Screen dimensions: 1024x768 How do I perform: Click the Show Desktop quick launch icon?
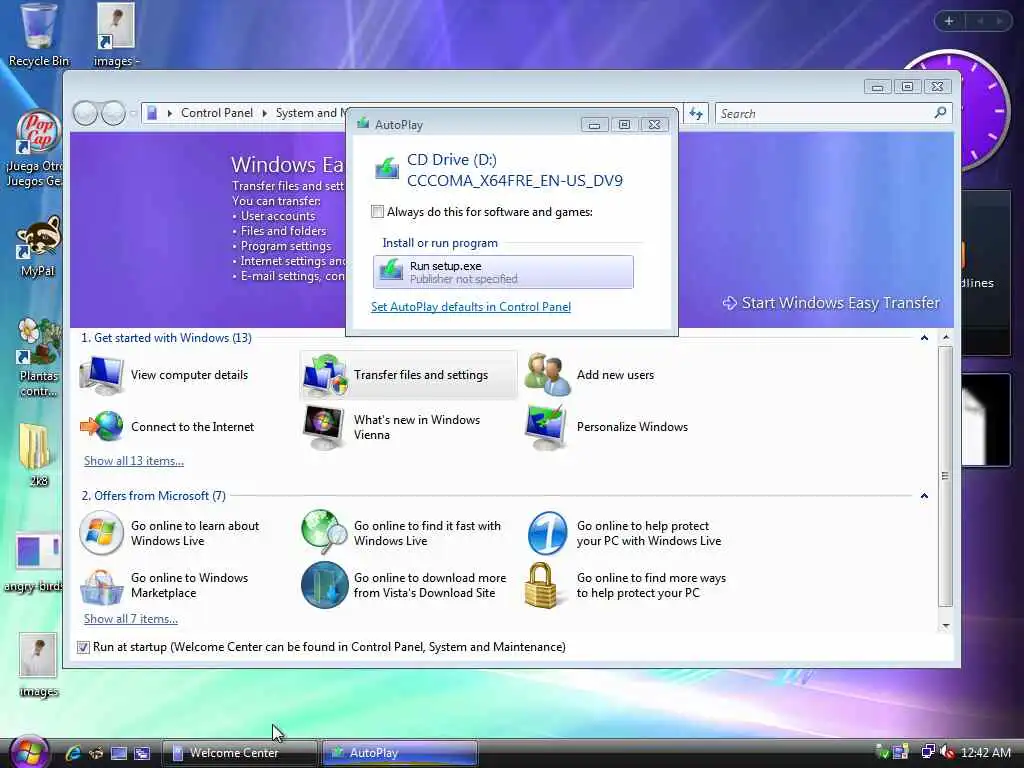coord(119,753)
